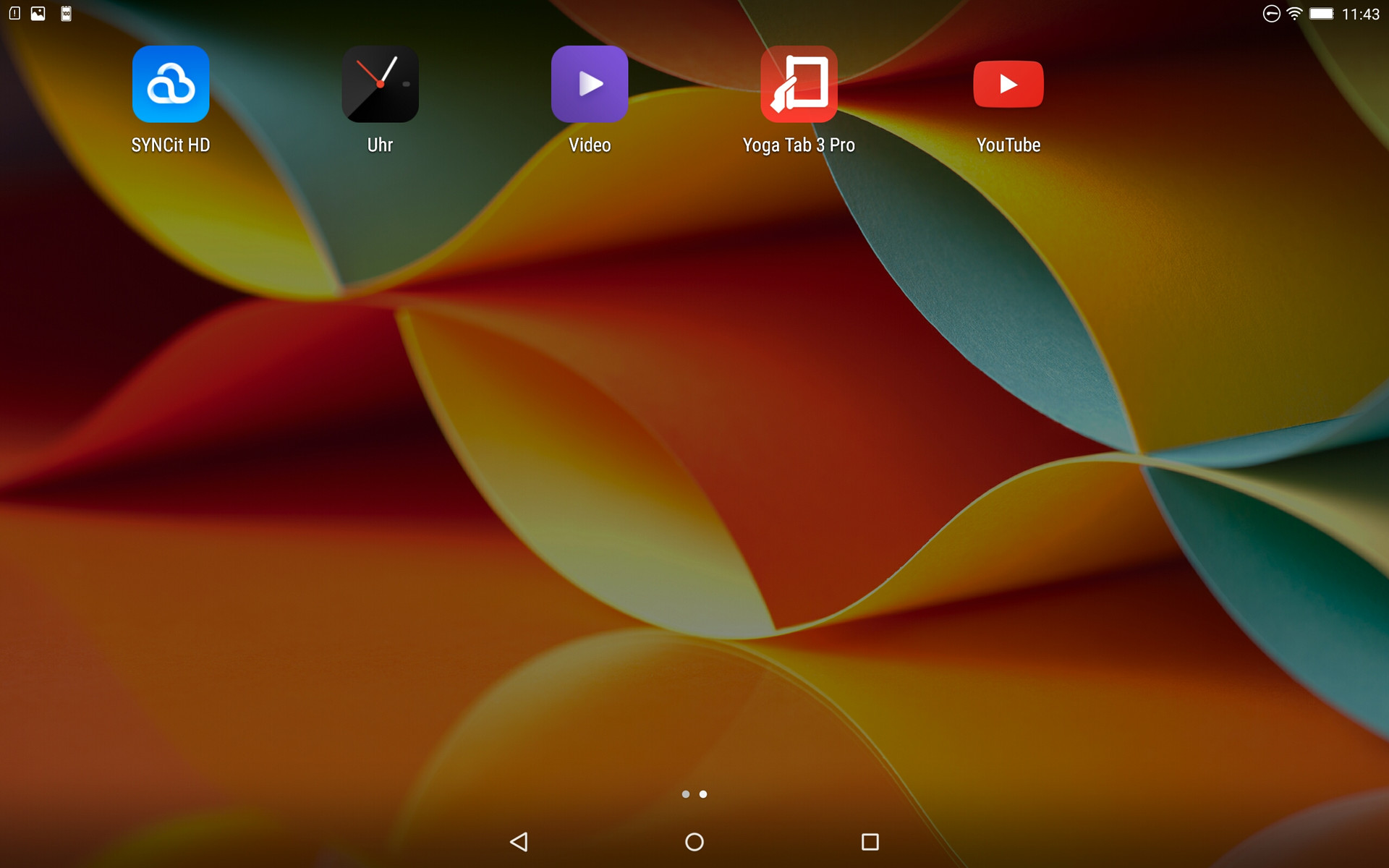1389x868 pixels.
Task: Open the SYNCit HD cloud app
Action: (171, 84)
